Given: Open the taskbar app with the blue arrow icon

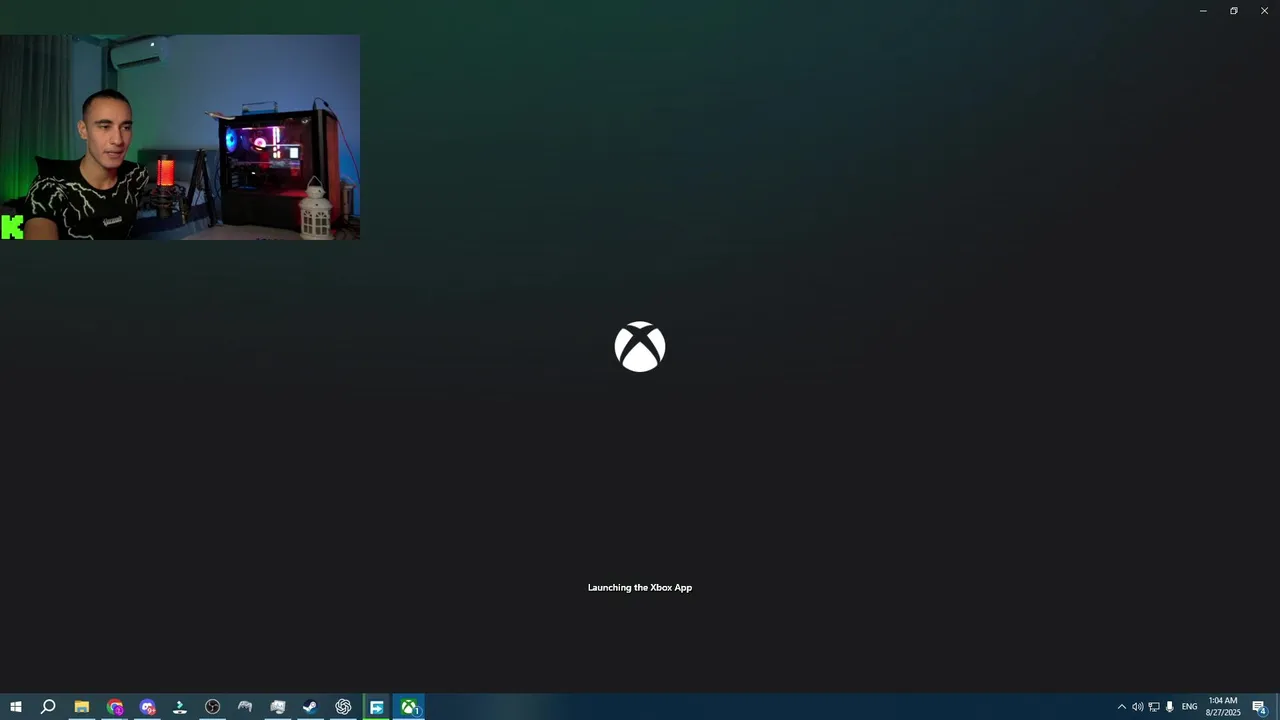Looking at the screenshot, I should coord(376,707).
